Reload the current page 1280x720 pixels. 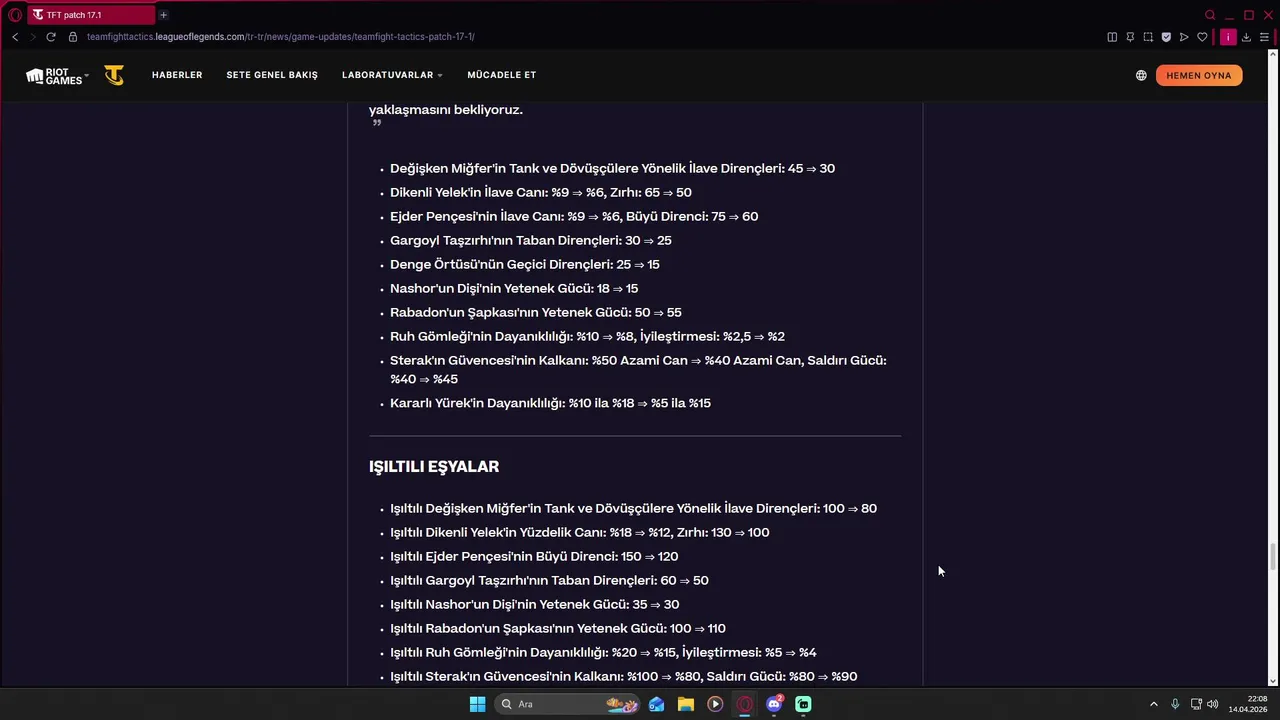click(51, 37)
